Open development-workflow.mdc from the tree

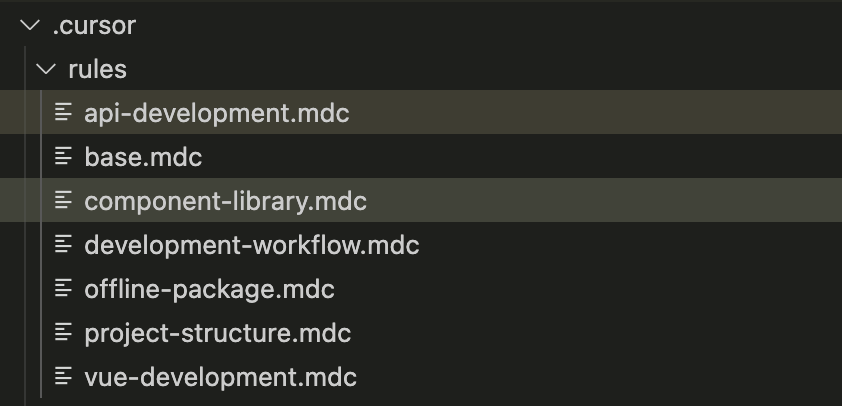pyautogui.click(x=252, y=245)
